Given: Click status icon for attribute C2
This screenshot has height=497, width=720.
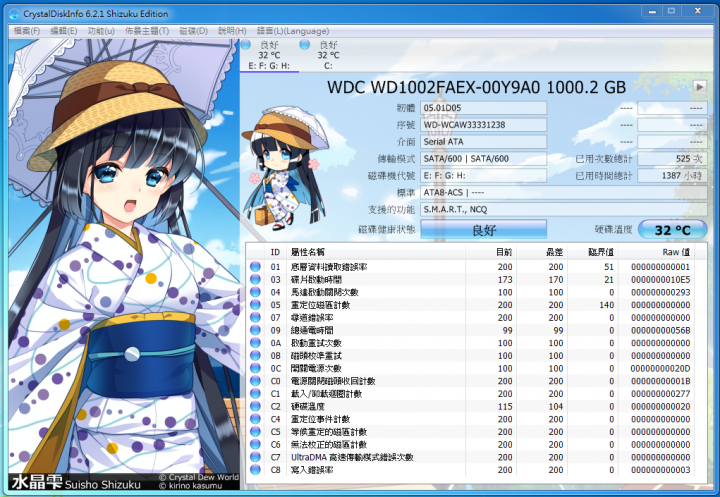Looking at the screenshot, I should 255,407.
